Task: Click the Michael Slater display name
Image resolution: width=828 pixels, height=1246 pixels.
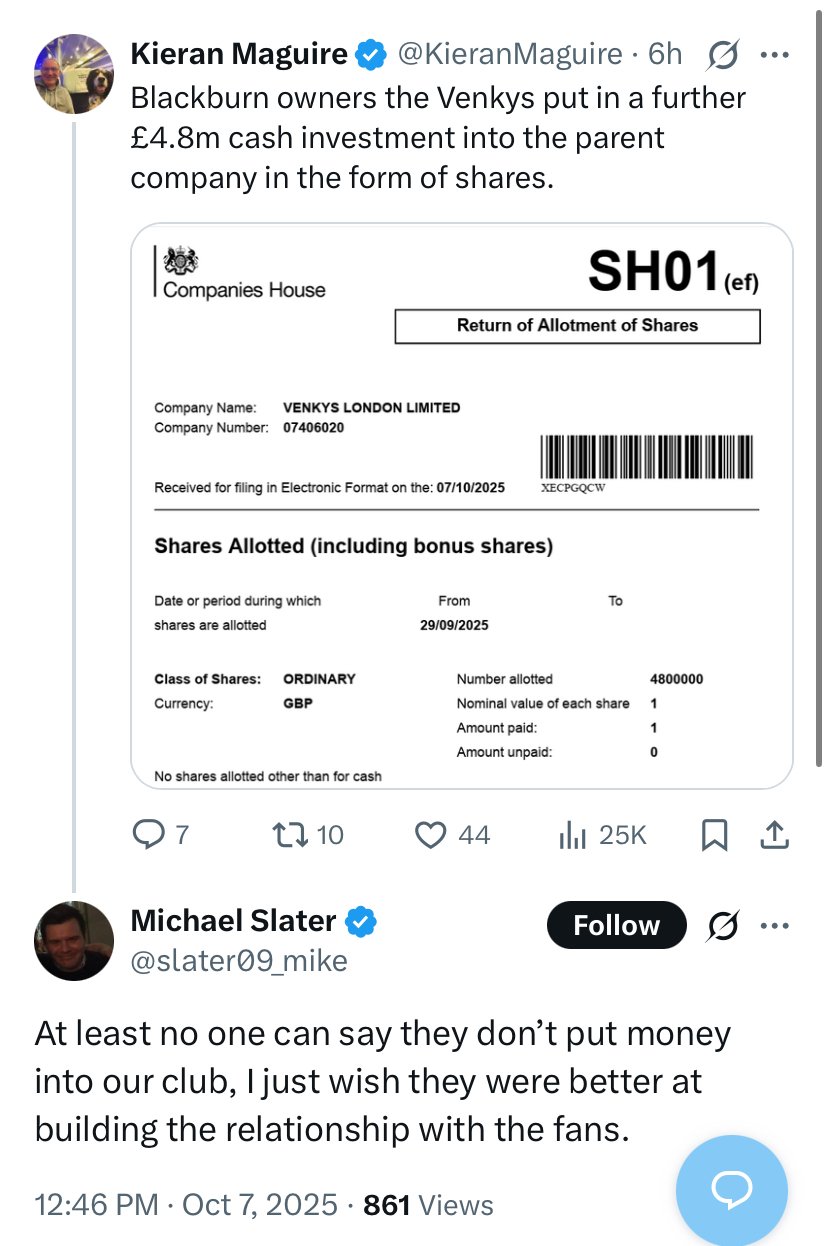Action: [233, 921]
